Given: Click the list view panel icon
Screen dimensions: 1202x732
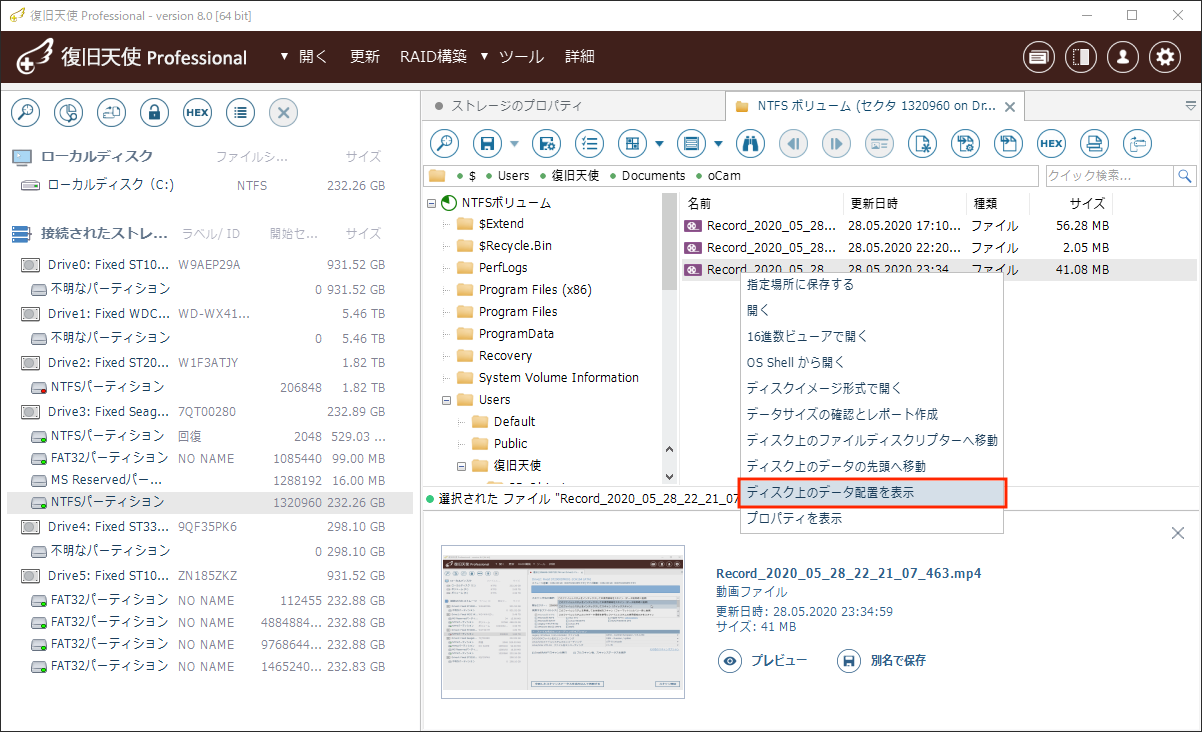Looking at the screenshot, I should tap(691, 143).
